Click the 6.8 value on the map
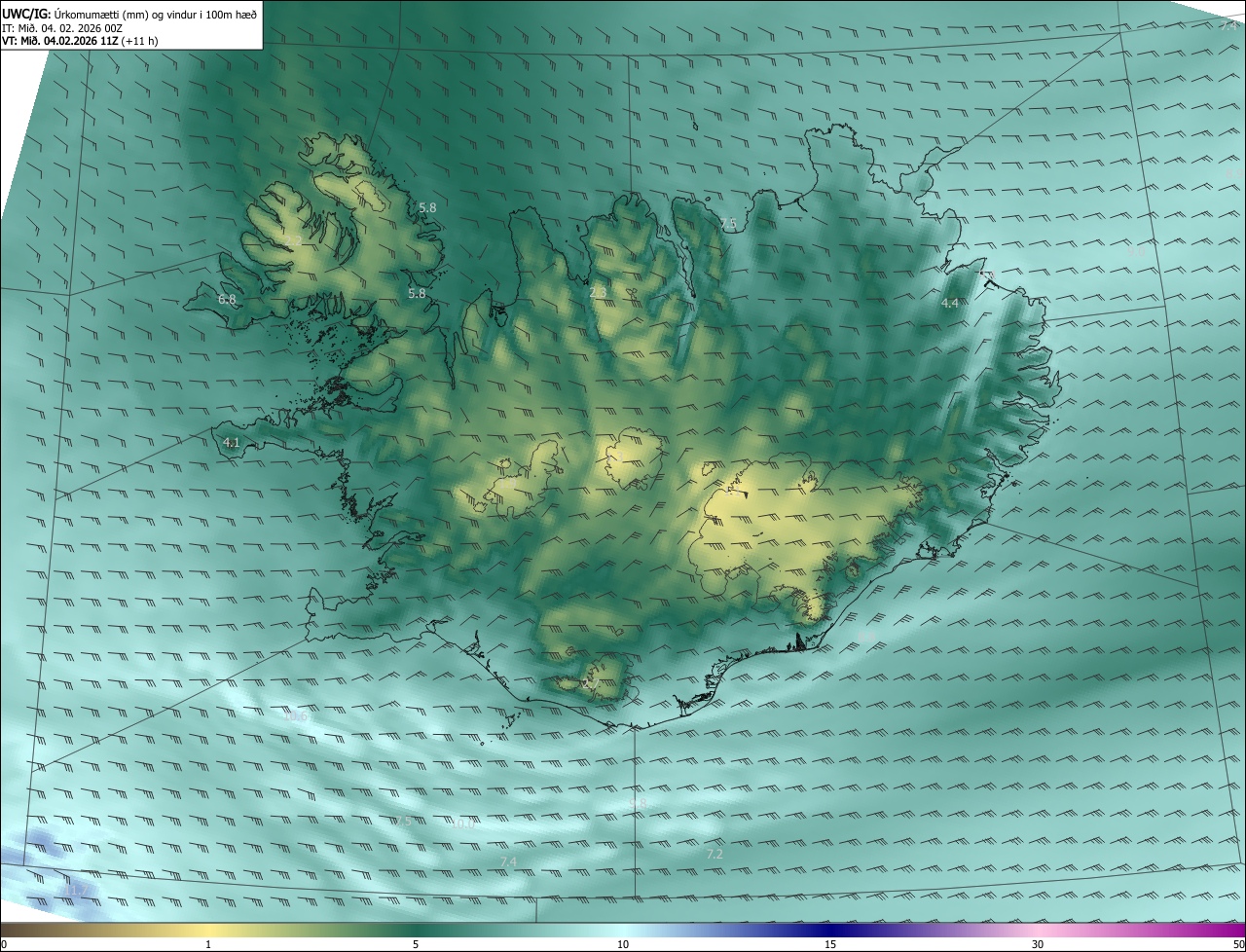The image size is (1246, 952). pos(227,300)
